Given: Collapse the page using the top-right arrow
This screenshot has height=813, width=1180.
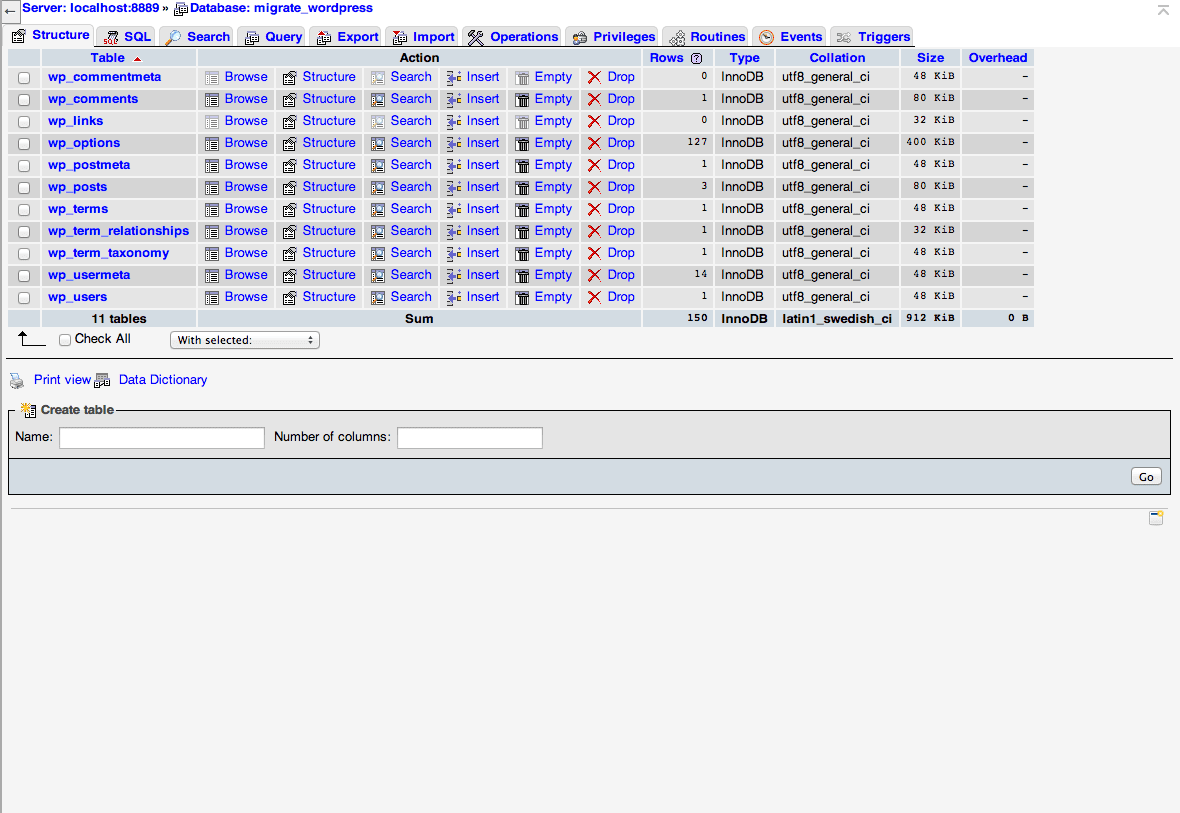Looking at the screenshot, I should pos(1163,10).
